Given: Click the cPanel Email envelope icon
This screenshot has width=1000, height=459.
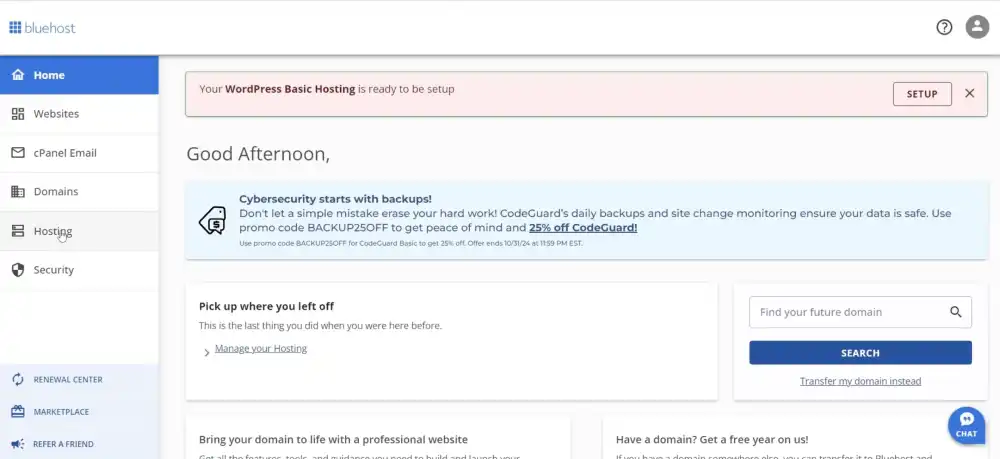Looking at the screenshot, I should (x=18, y=153).
